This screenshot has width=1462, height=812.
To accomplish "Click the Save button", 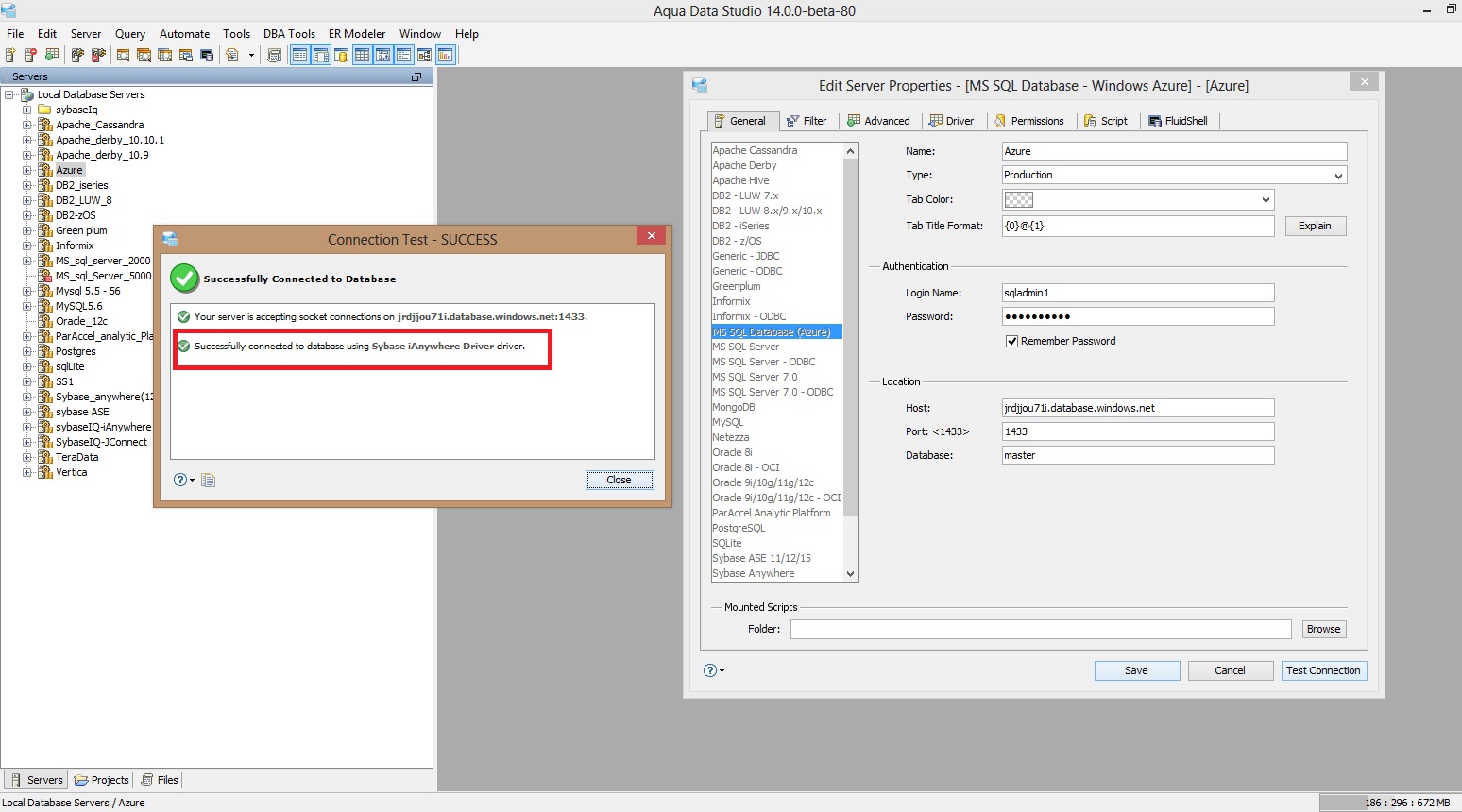I will [x=1137, y=670].
